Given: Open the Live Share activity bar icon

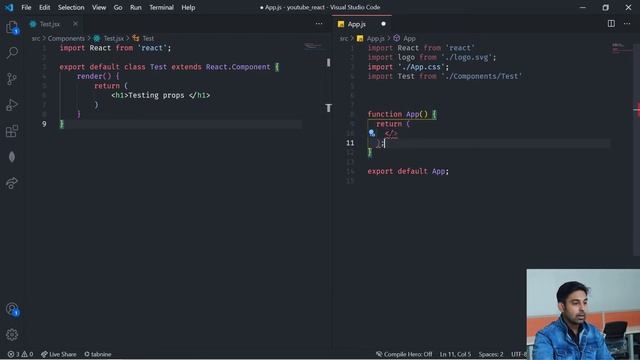Looking at the screenshot, I should click(x=12, y=183).
